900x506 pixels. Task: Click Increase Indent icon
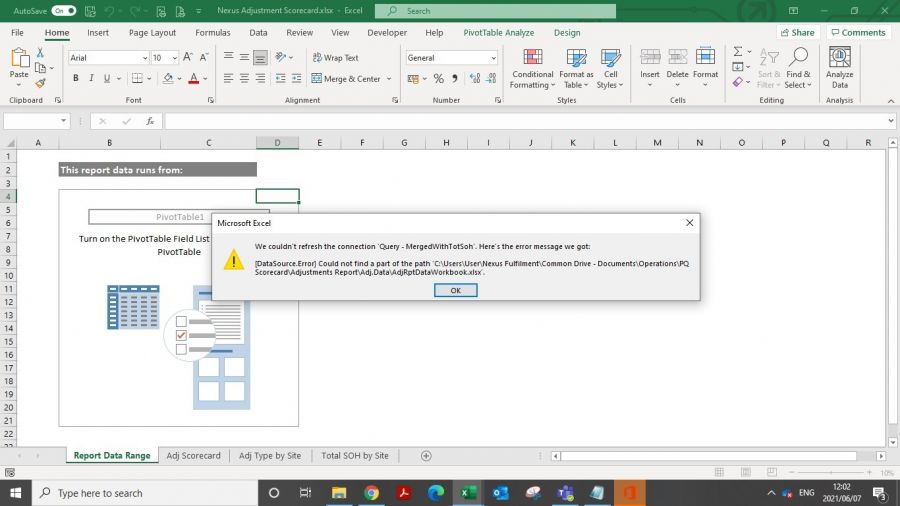(297, 79)
